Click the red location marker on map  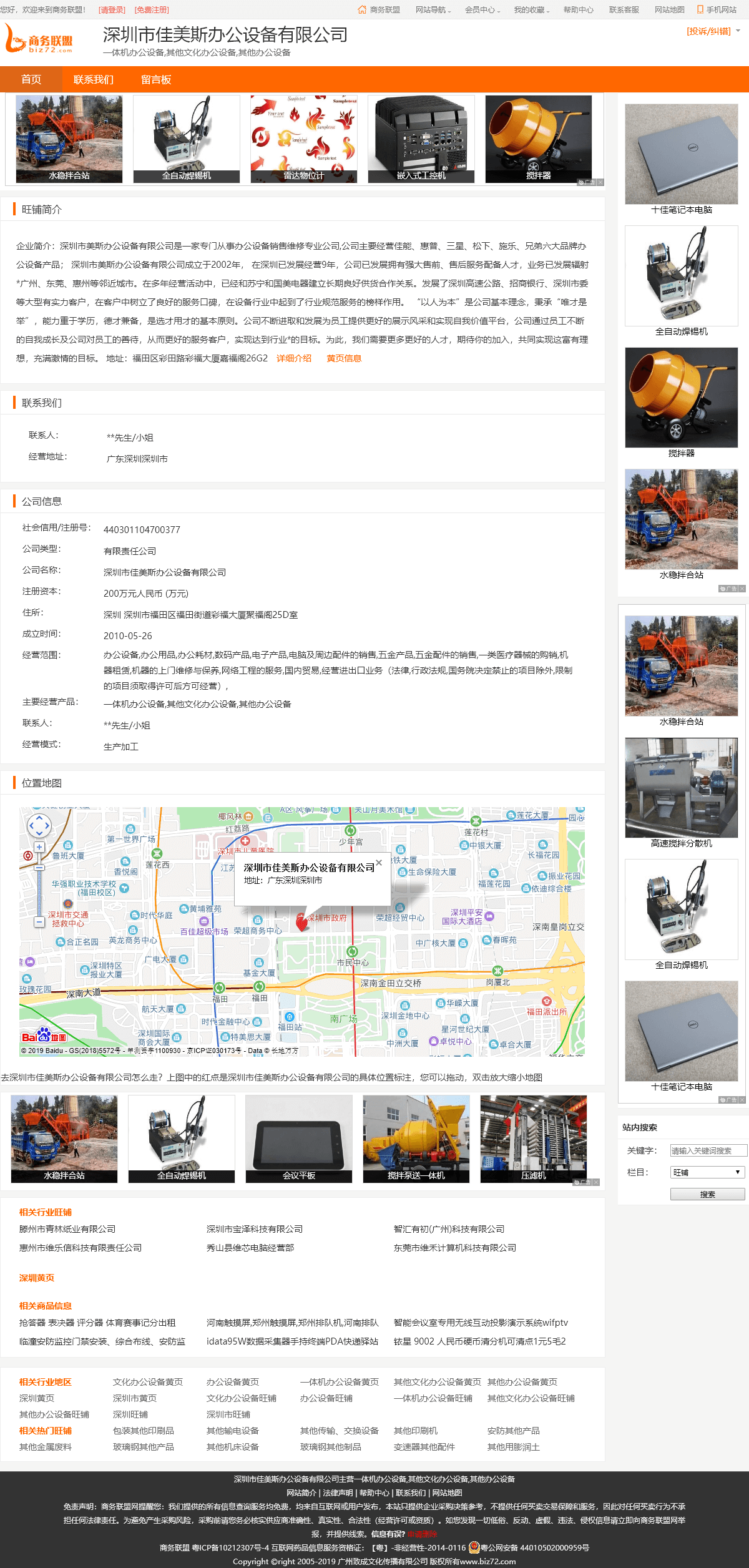click(302, 921)
